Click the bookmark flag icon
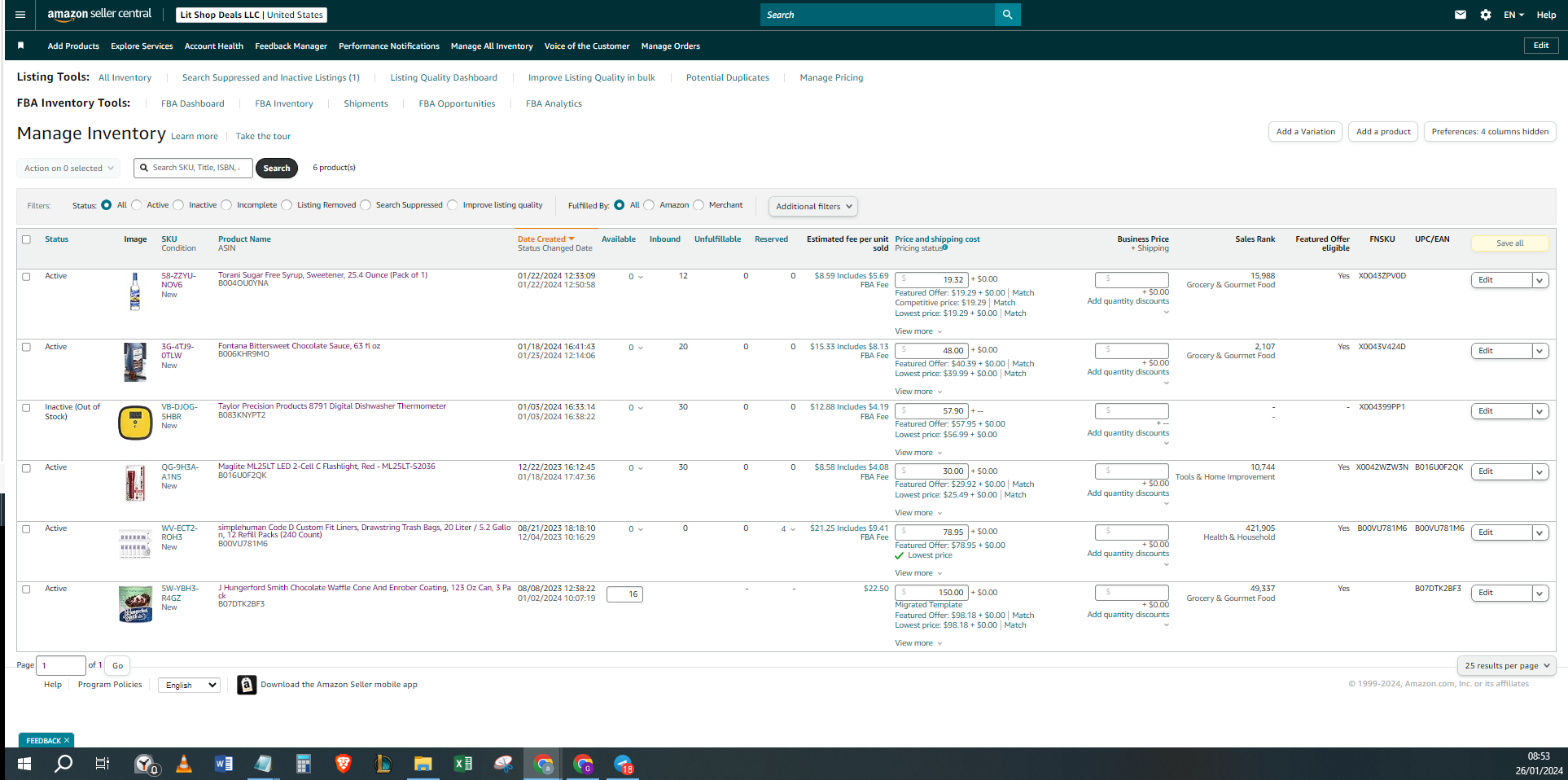Viewport: 1568px width, 780px height. pos(21,46)
